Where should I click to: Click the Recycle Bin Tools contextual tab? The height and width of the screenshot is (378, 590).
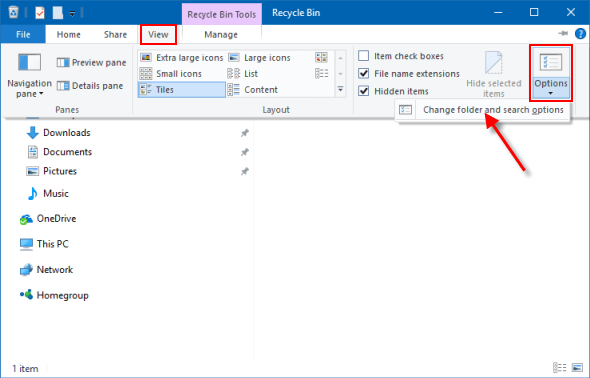222,14
